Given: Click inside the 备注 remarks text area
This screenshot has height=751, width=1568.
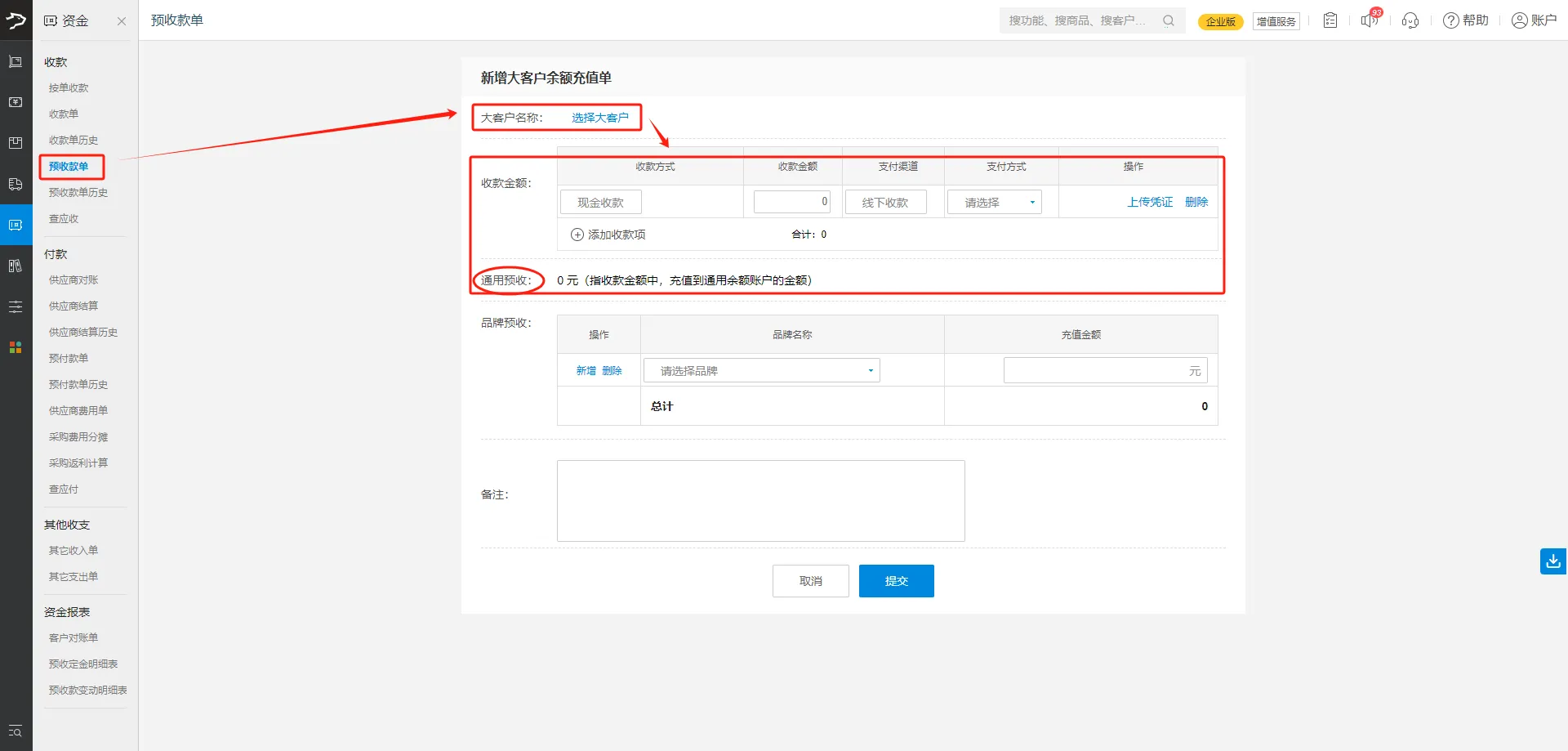Looking at the screenshot, I should pyautogui.click(x=759, y=500).
